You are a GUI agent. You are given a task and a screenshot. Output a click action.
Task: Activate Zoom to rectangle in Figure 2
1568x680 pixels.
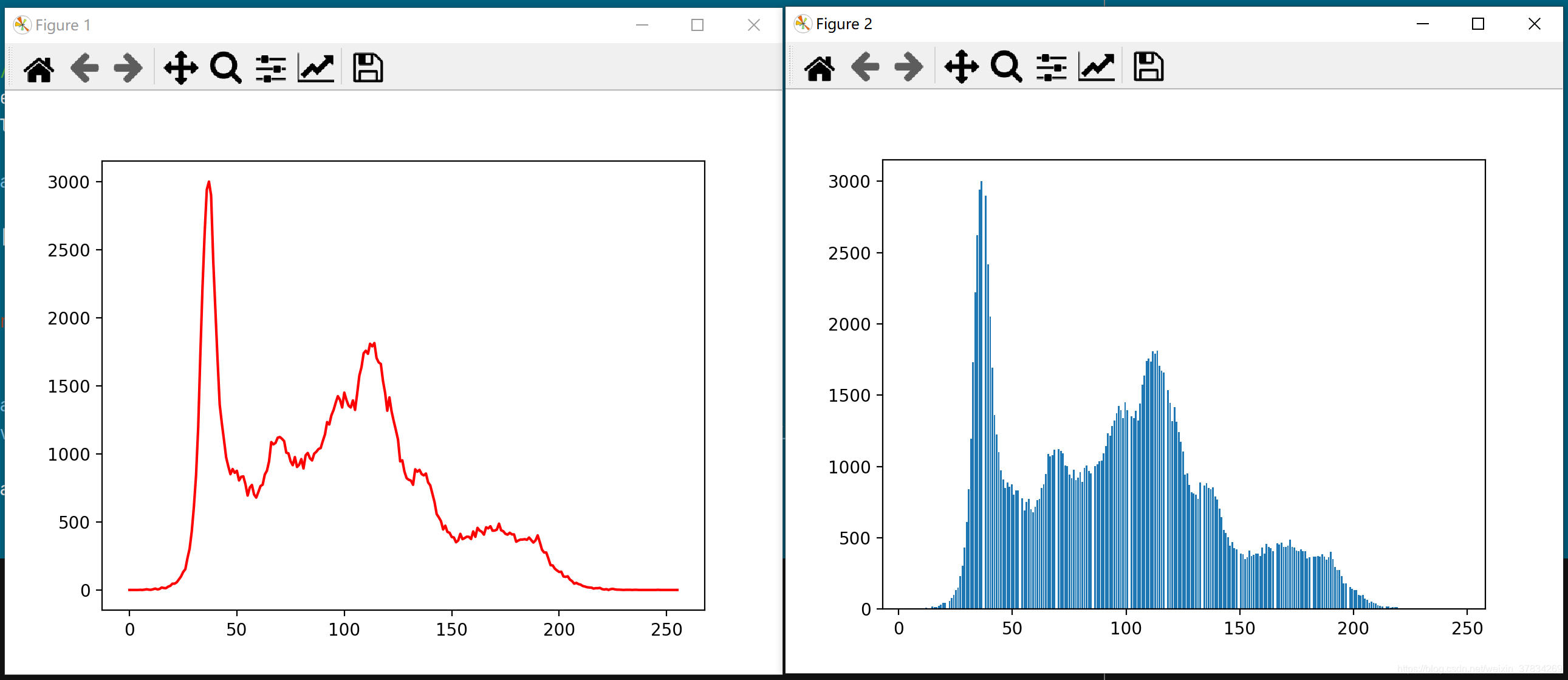(1007, 67)
